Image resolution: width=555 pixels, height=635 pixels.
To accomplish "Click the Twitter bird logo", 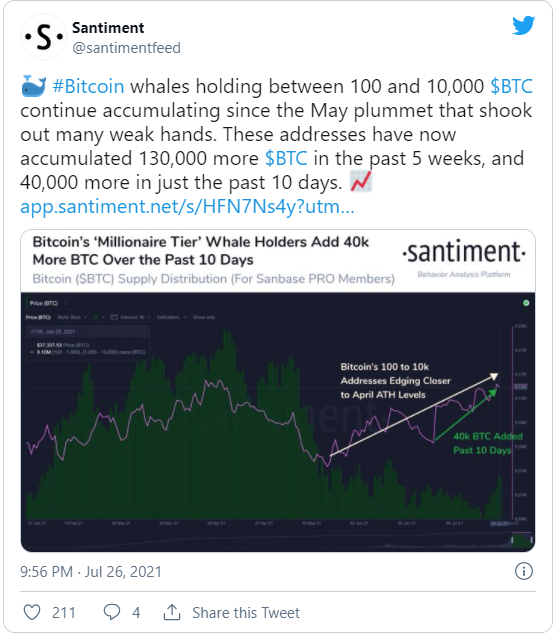I will pos(523,26).
